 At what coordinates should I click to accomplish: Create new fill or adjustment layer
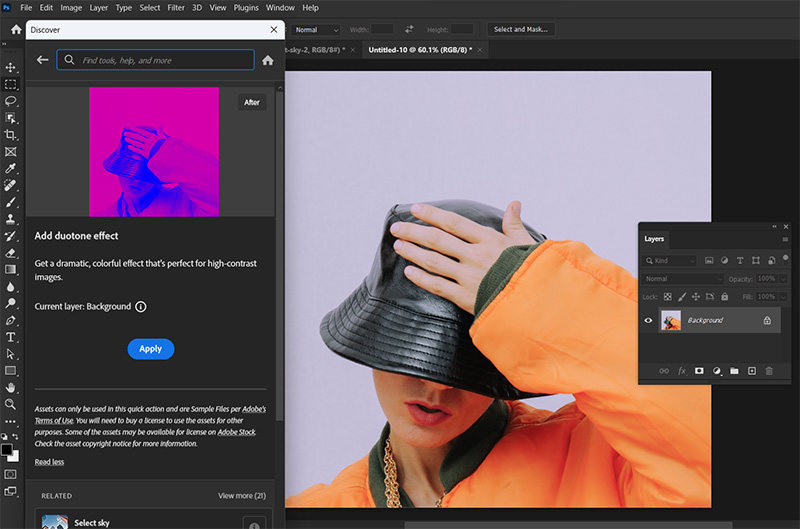tap(717, 371)
